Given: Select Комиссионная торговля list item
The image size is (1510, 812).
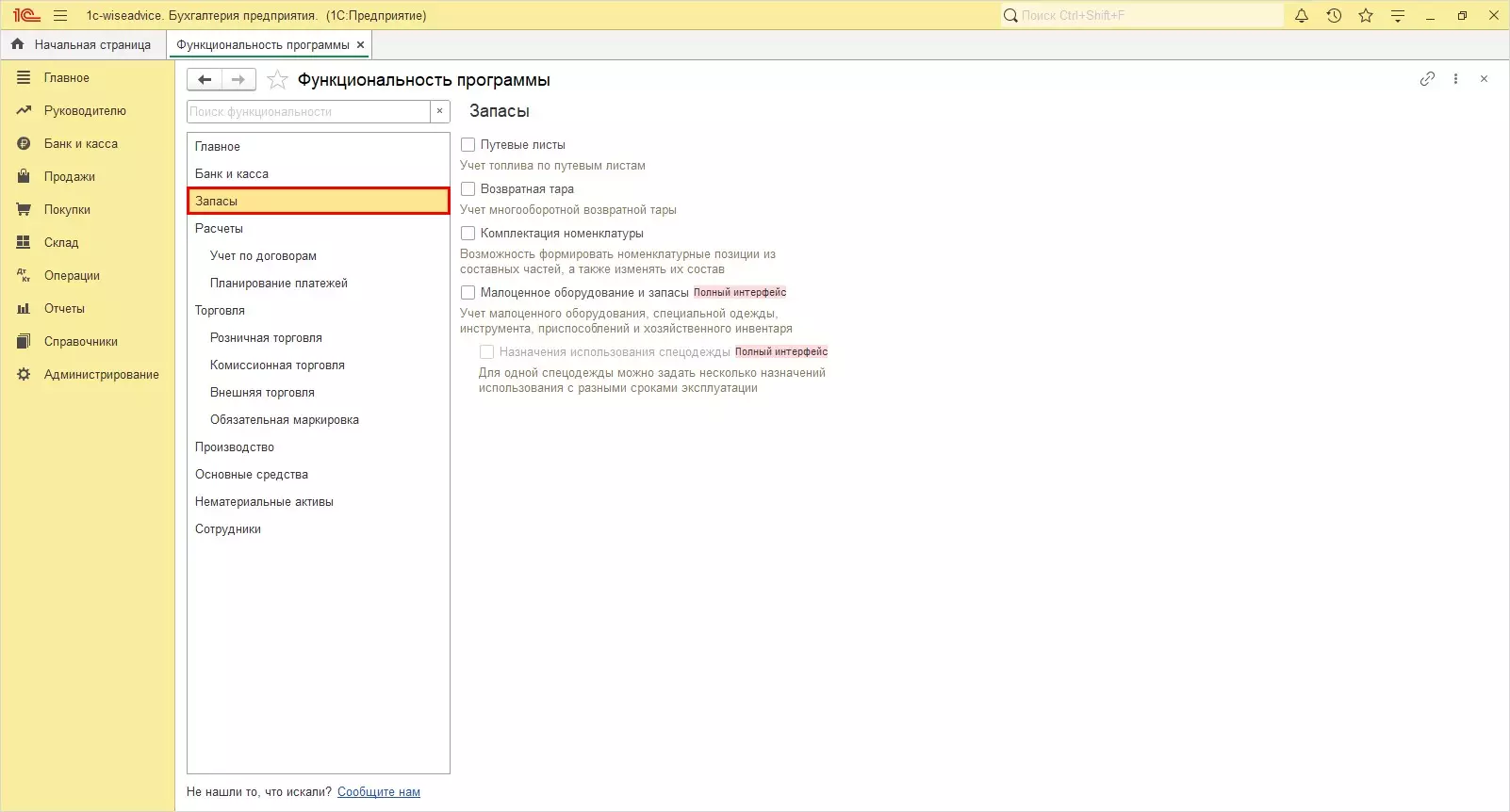Looking at the screenshot, I should 319,365.
